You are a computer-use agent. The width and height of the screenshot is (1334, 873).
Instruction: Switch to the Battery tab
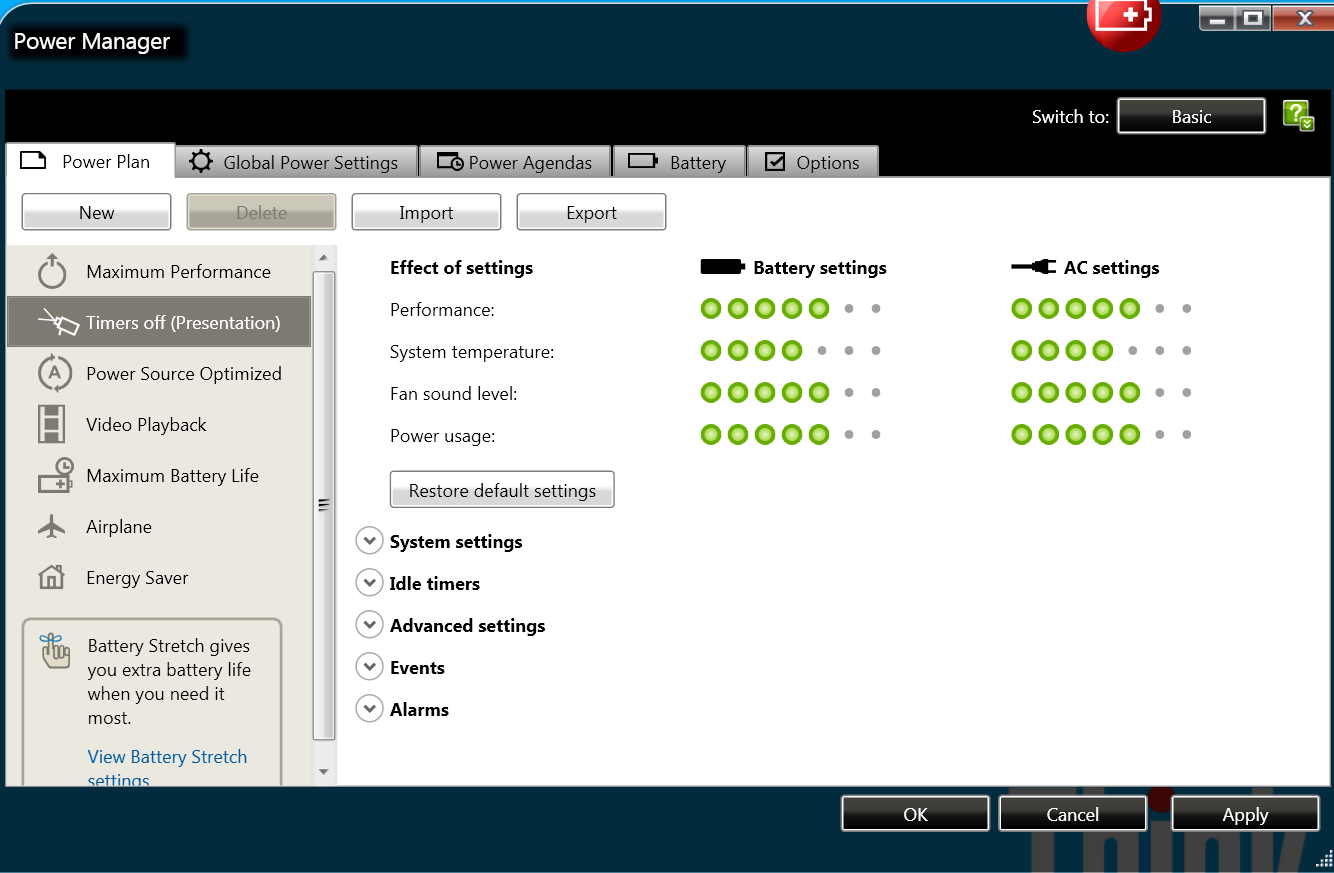[679, 162]
